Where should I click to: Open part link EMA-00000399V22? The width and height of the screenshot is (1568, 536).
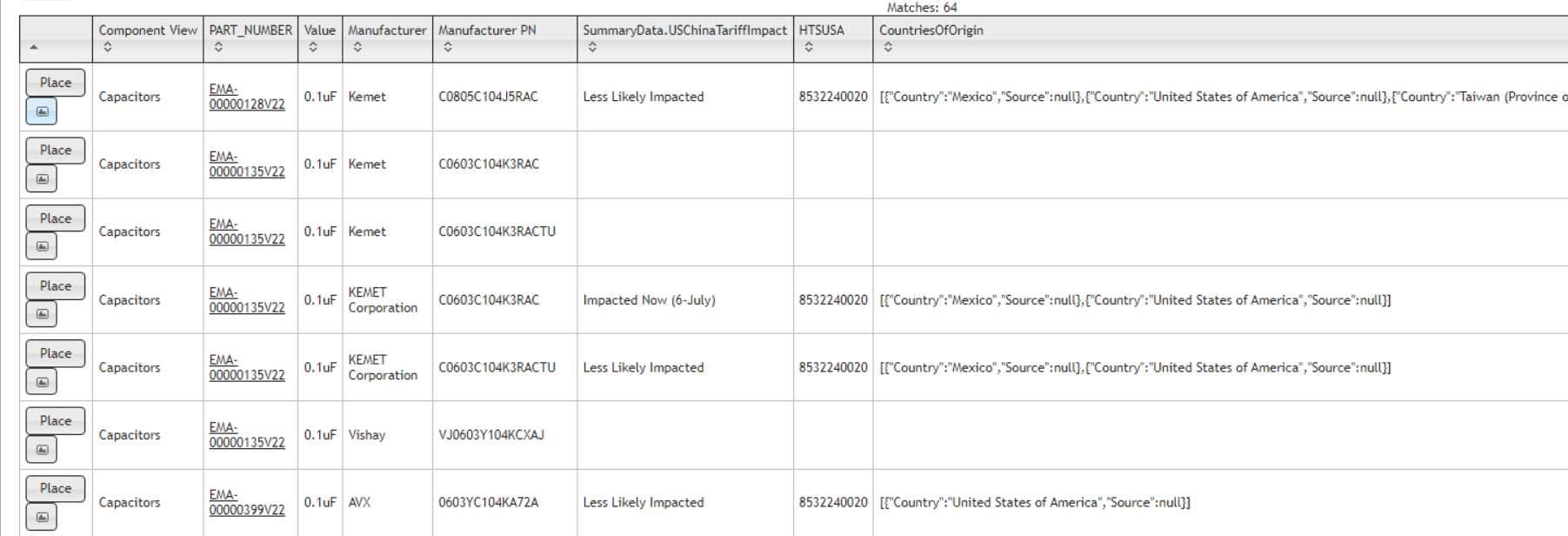247,502
